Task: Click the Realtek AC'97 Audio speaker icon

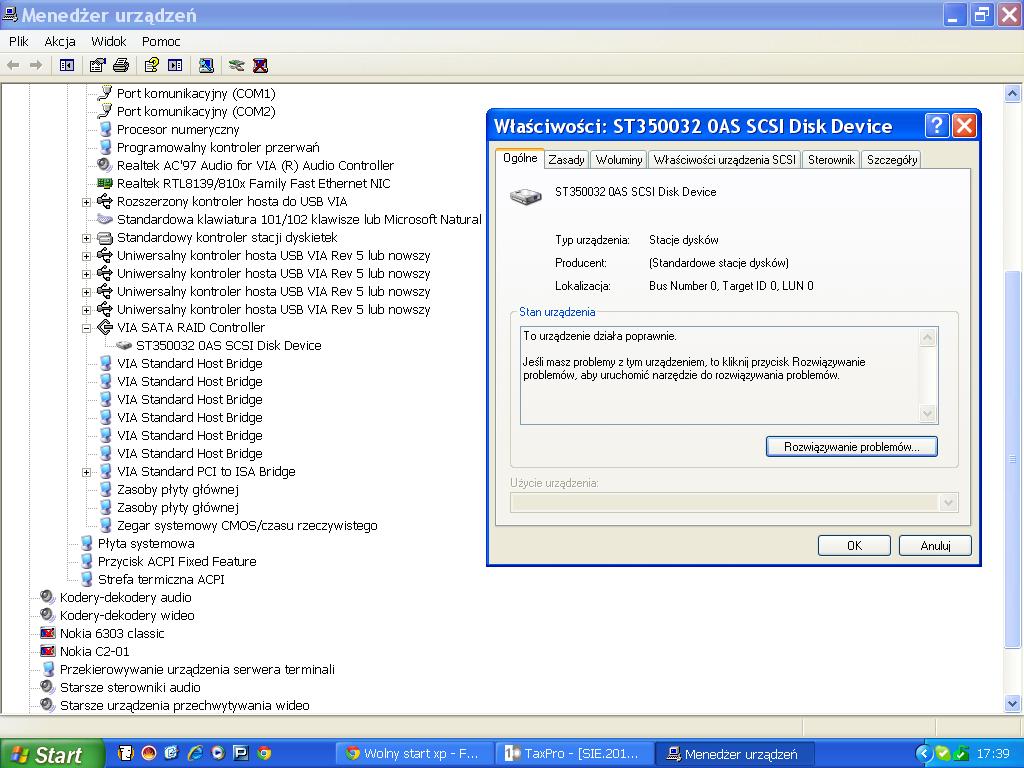Action: [104, 165]
